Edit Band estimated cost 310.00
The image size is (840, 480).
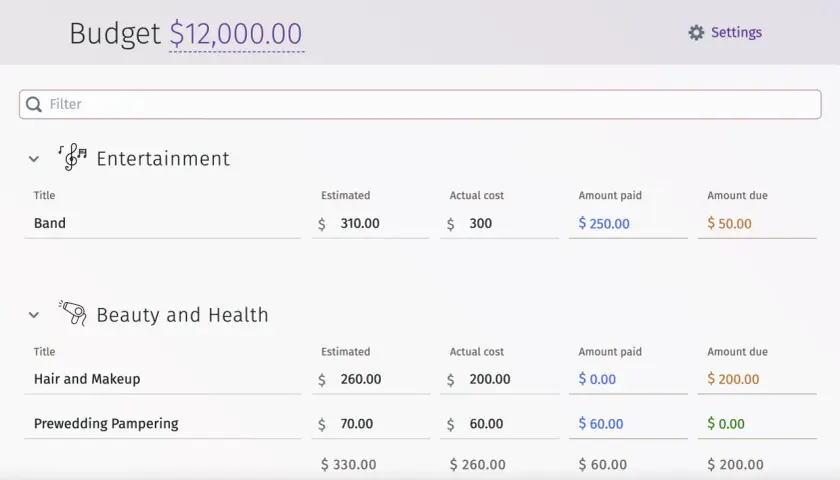[x=371, y=223]
